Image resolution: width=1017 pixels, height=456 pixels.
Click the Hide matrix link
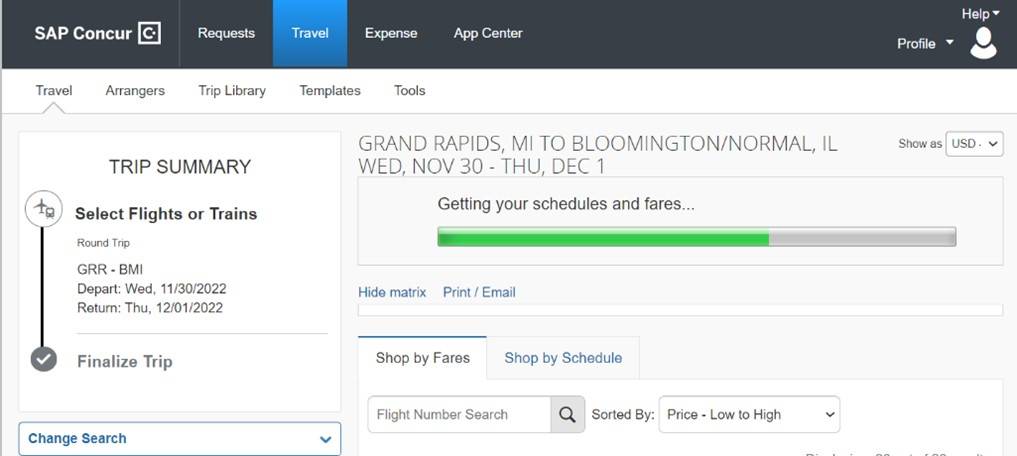click(392, 292)
